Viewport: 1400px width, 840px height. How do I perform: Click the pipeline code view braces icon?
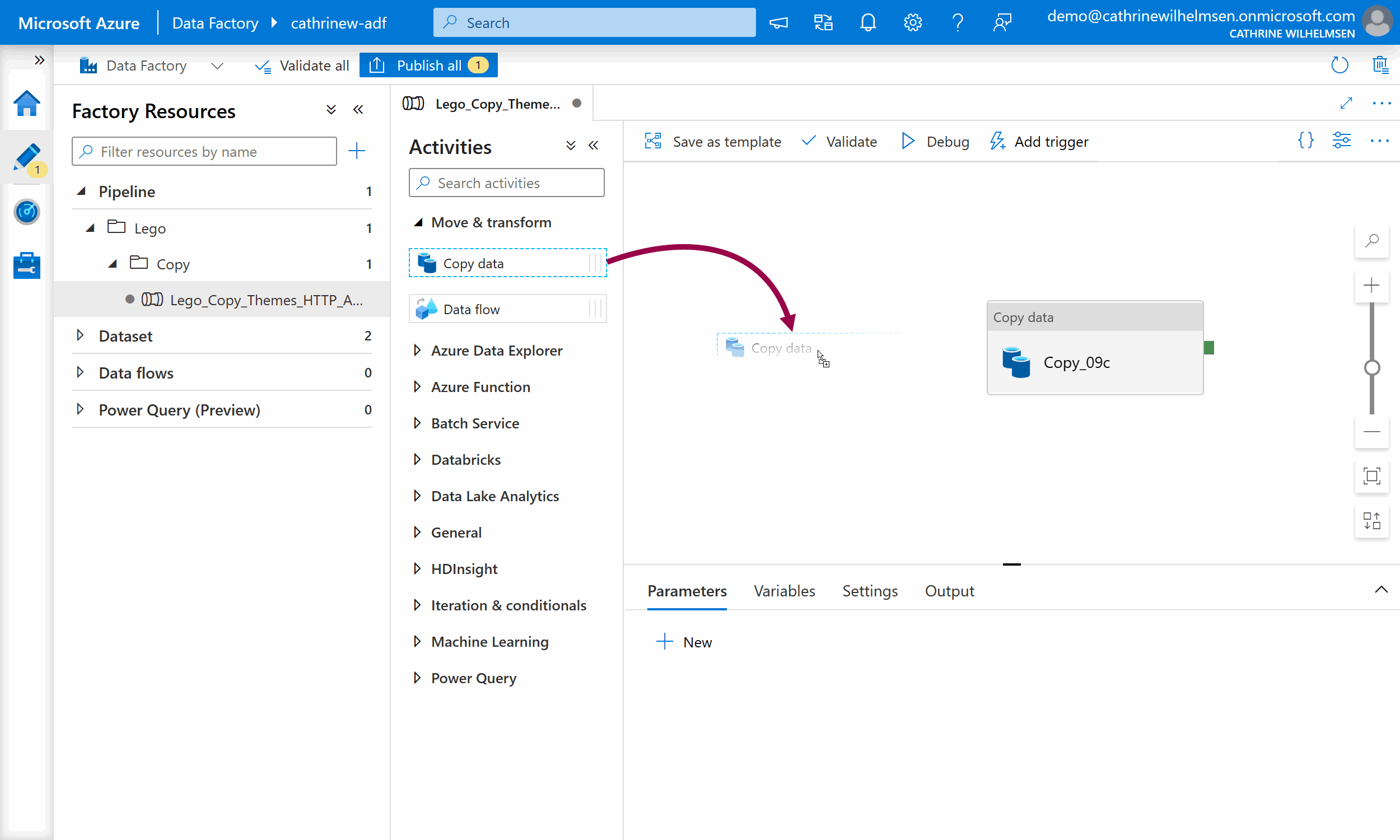coord(1305,141)
